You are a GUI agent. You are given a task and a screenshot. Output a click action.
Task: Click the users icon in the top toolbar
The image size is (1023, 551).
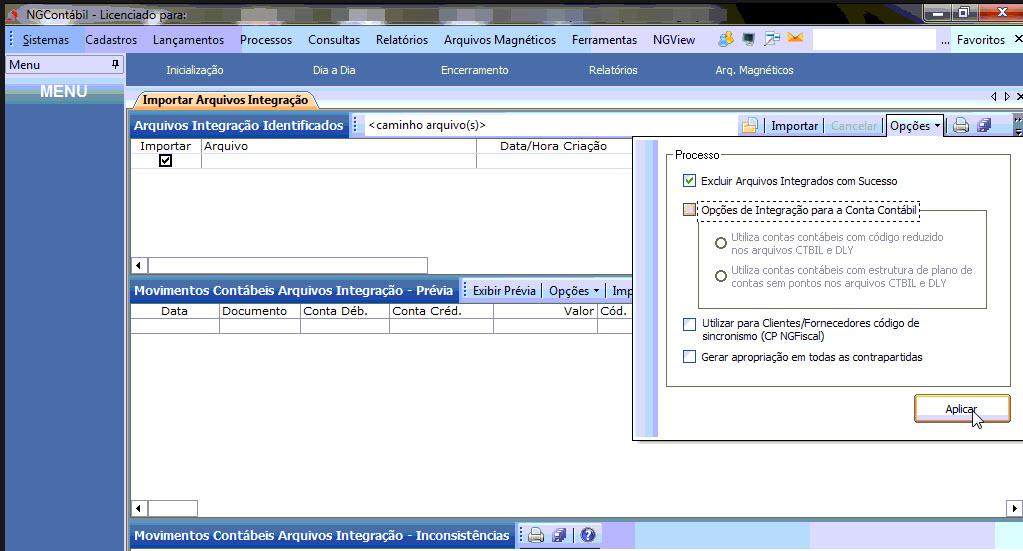[x=725, y=39]
